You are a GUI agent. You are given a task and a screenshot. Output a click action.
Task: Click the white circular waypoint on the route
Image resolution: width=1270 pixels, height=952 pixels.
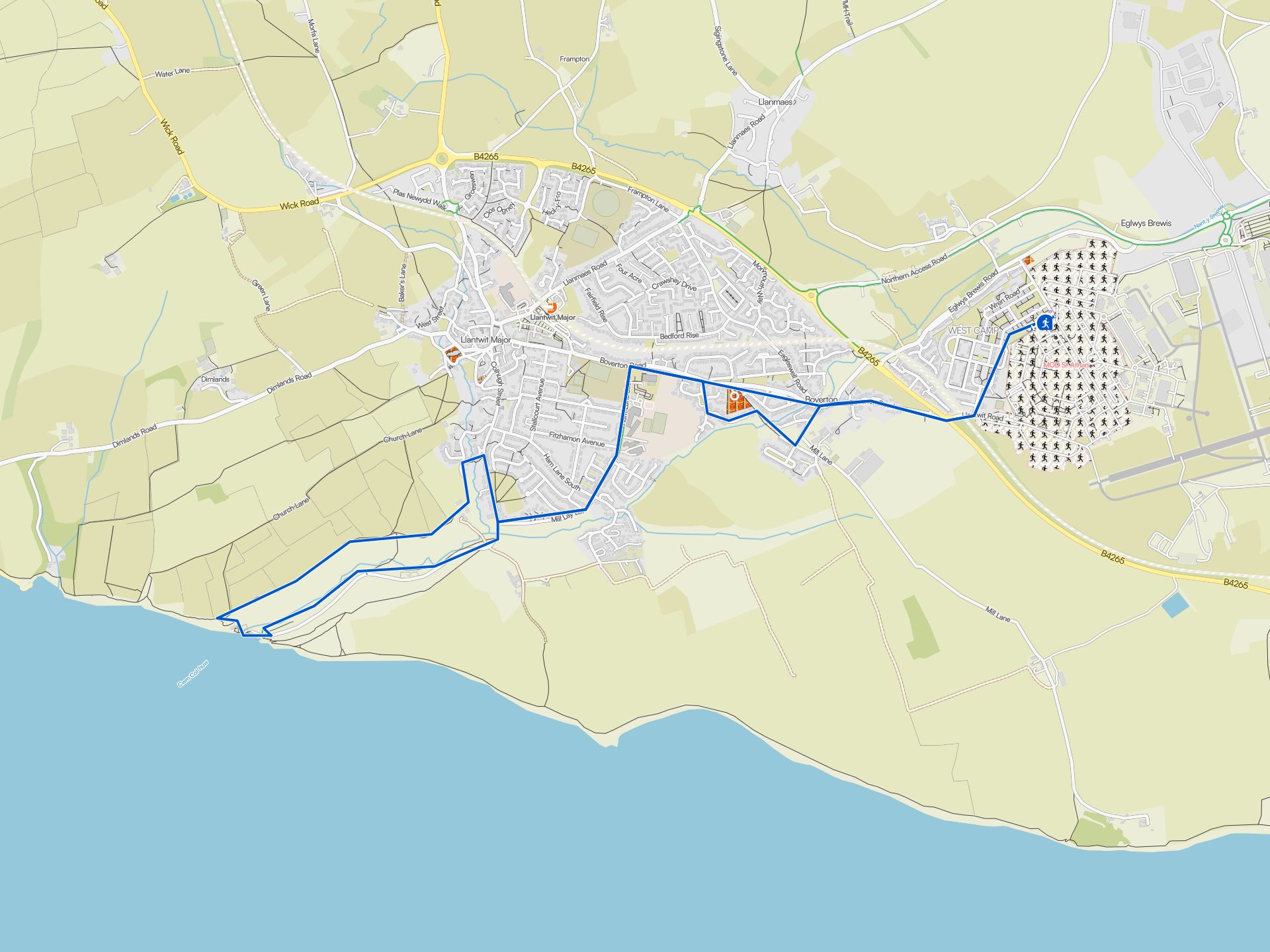coord(734,395)
